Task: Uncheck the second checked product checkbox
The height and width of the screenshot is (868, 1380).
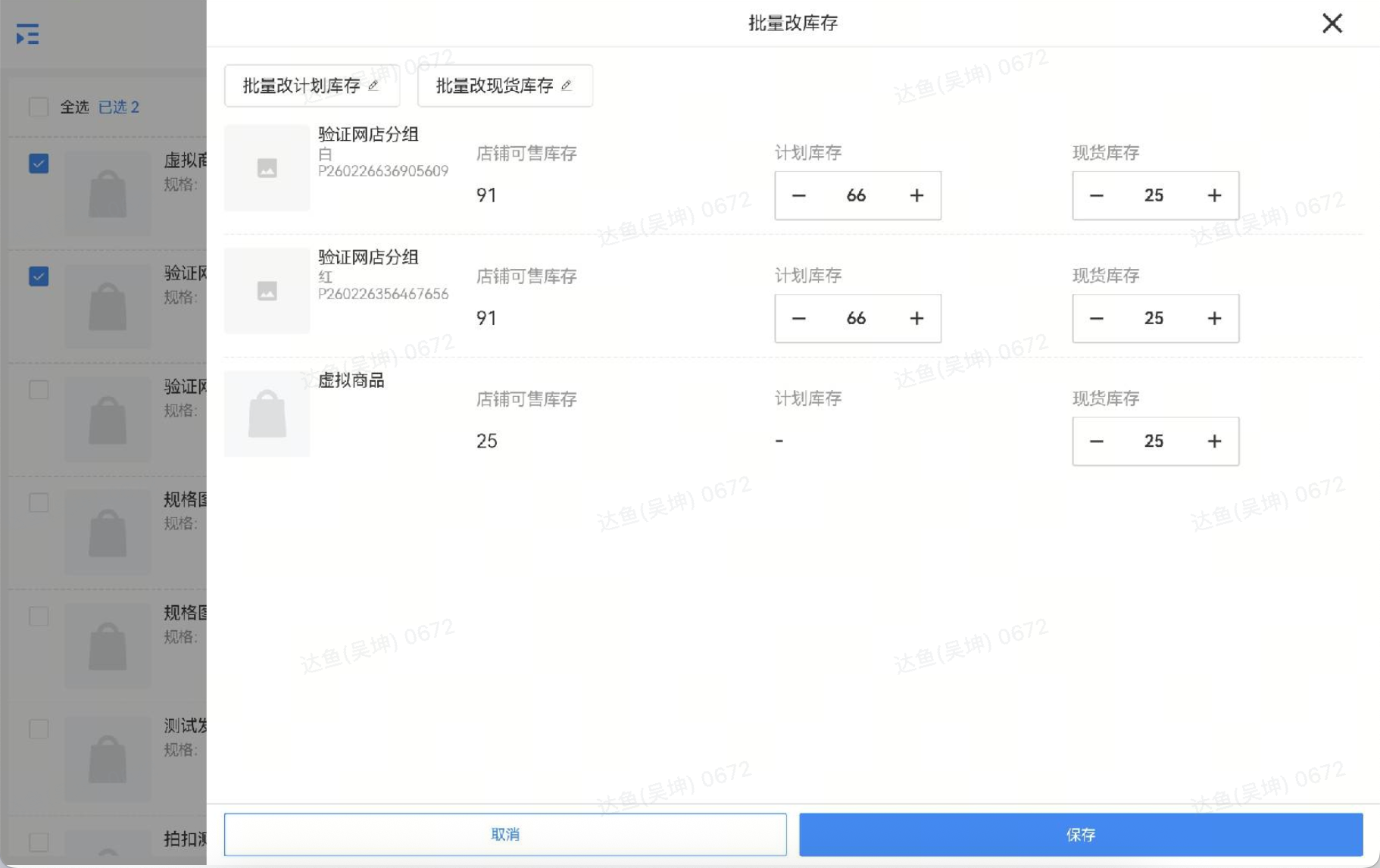Action: pyautogui.click(x=39, y=276)
